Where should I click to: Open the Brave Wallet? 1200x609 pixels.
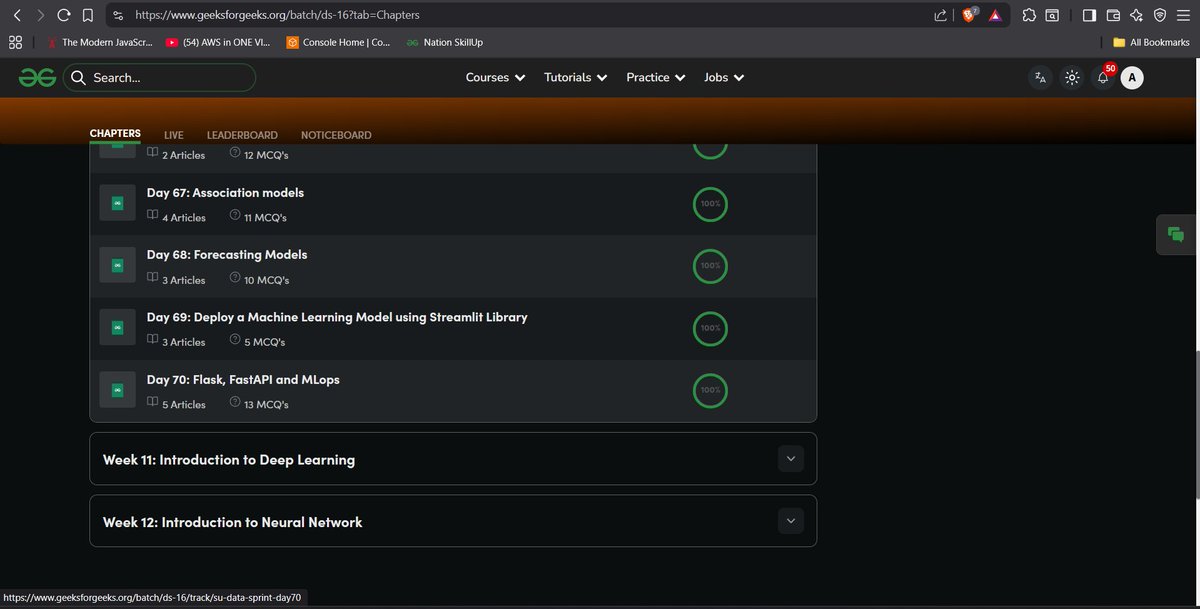pyautogui.click(x=1113, y=16)
